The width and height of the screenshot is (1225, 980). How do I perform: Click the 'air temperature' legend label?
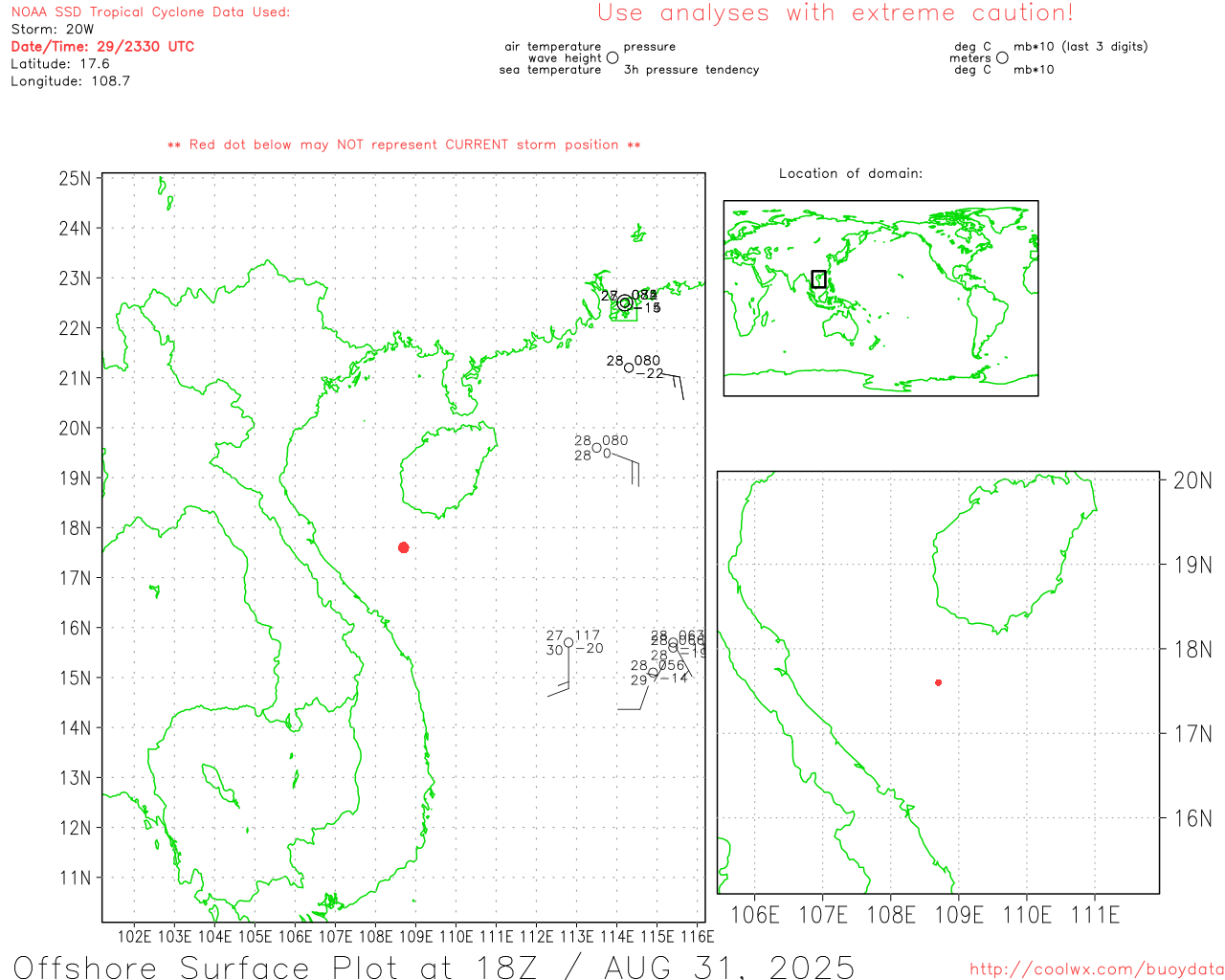pyautogui.click(x=553, y=47)
